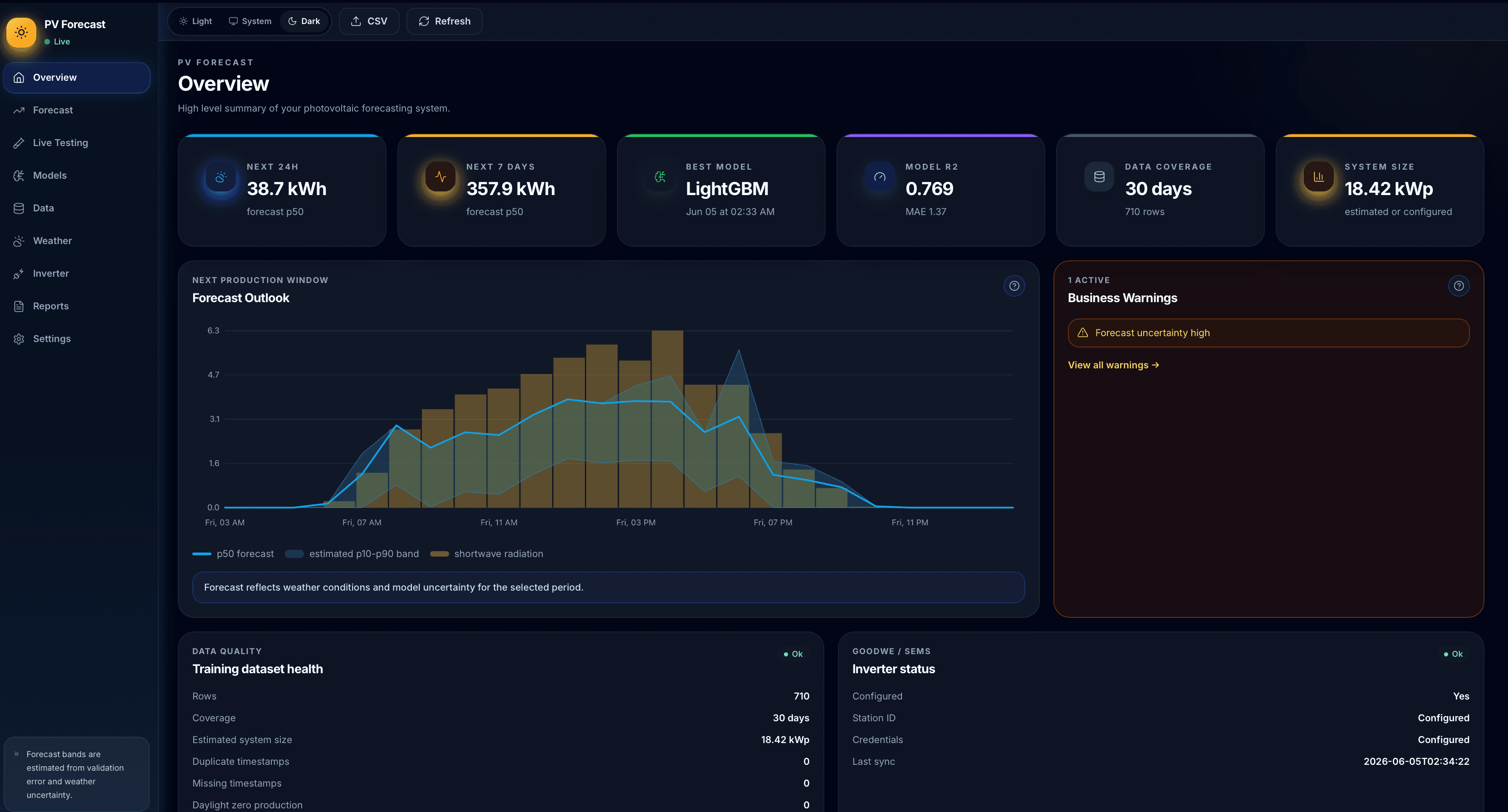This screenshot has width=1508, height=812.
Task: Click the PV Forecast sun logo
Action: (22, 32)
